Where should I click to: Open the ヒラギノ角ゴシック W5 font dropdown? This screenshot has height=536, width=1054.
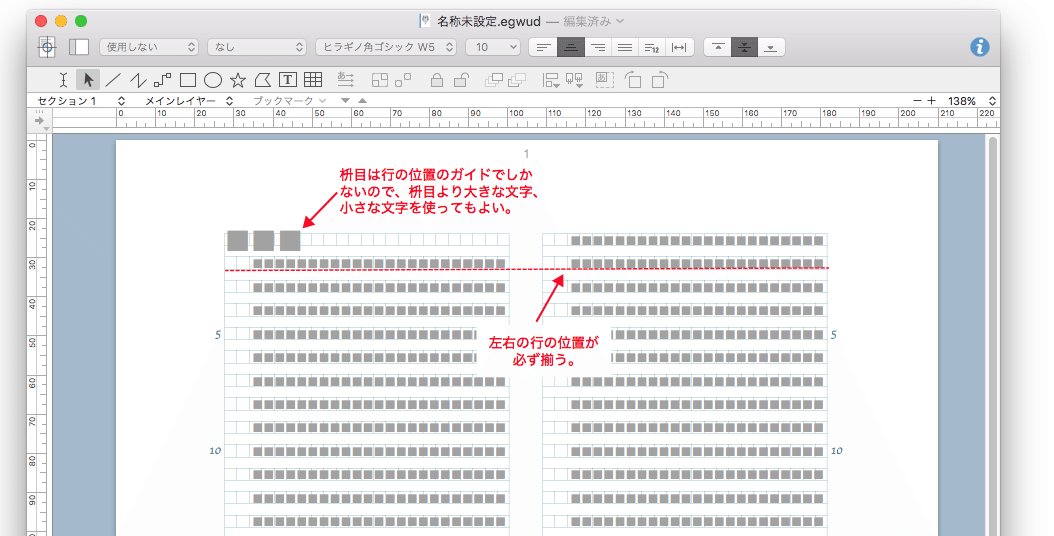(x=386, y=47)
